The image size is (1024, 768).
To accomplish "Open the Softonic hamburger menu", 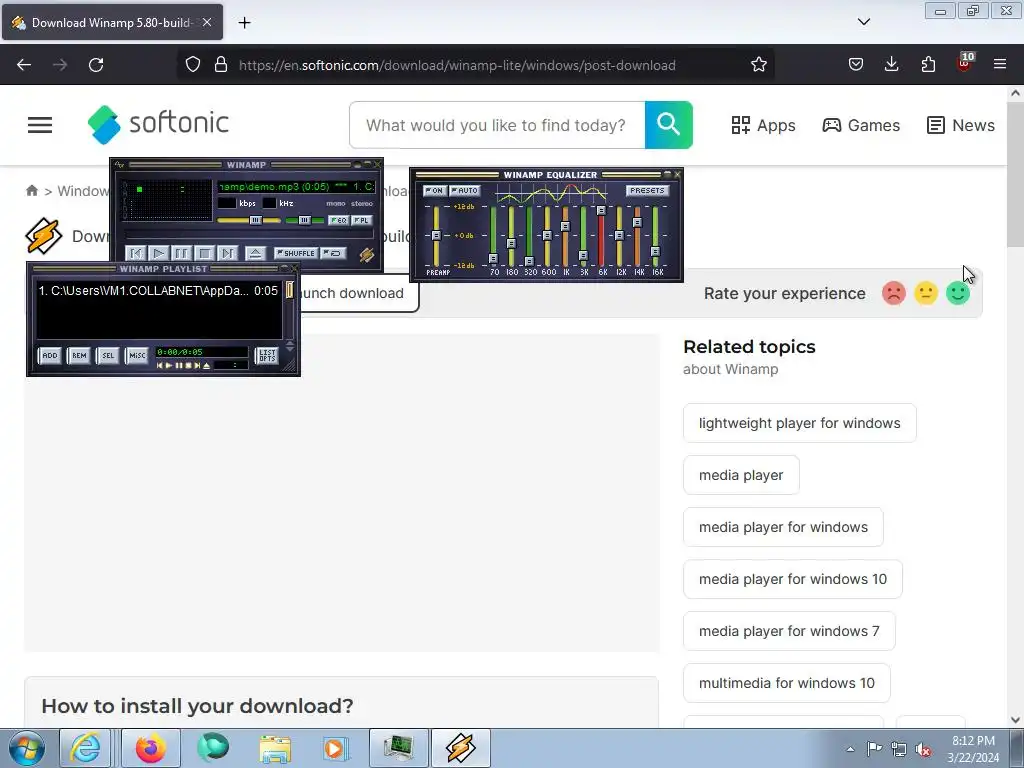I will pyautogui.click(x=40, y=125).
